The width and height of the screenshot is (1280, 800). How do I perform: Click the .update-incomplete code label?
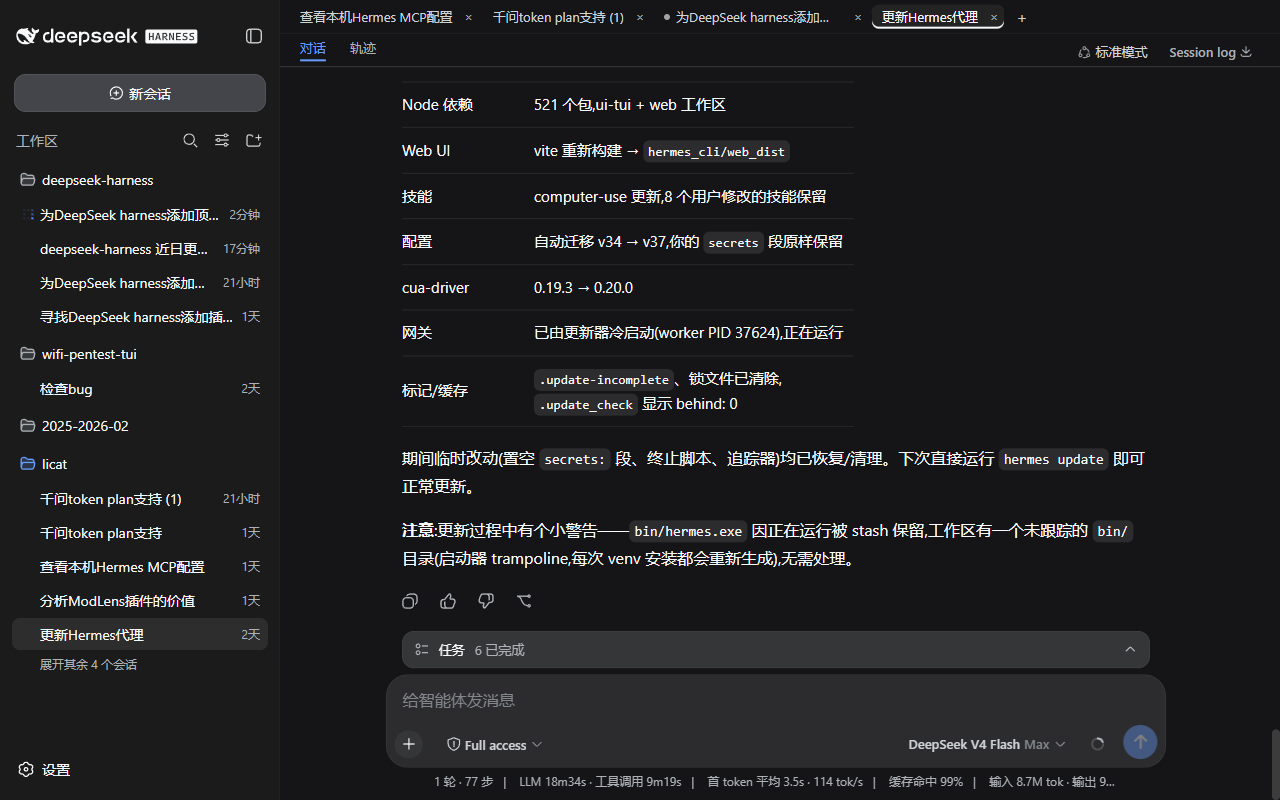click(x=604, y=380)
